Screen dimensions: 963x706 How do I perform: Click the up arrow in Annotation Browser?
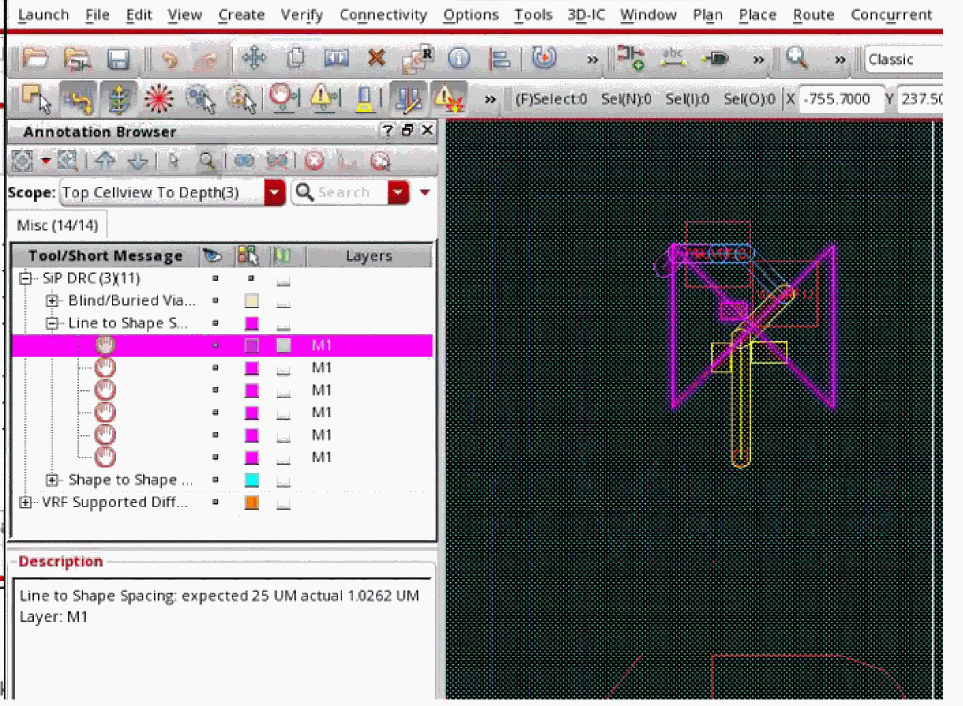click(x=106, y=160)
